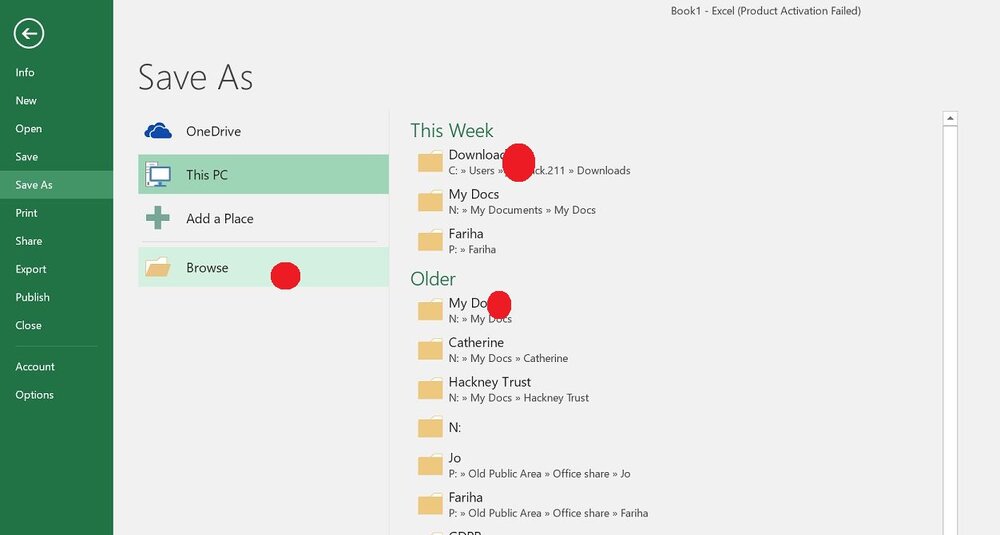Open the New page in backstage
Viewport: 1000px width, 535px height.
[x=56, y=101]
